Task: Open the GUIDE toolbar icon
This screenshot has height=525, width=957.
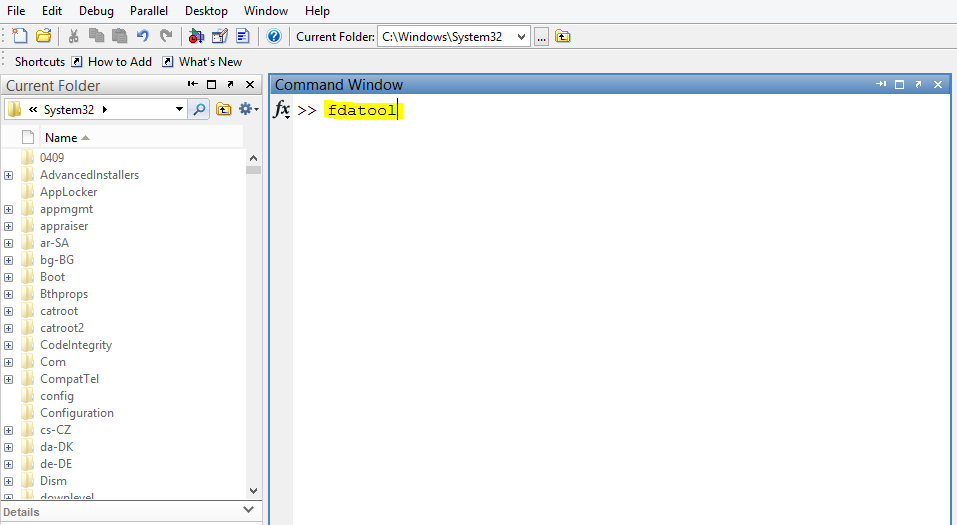Action: pos(220,36)
